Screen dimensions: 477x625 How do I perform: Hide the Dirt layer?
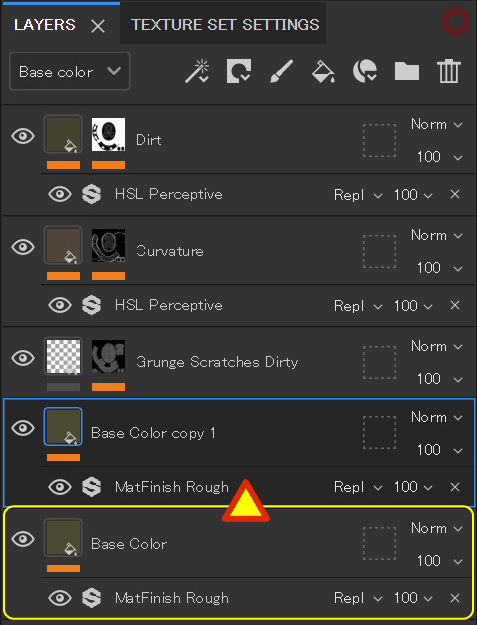[x=23, y=136]
